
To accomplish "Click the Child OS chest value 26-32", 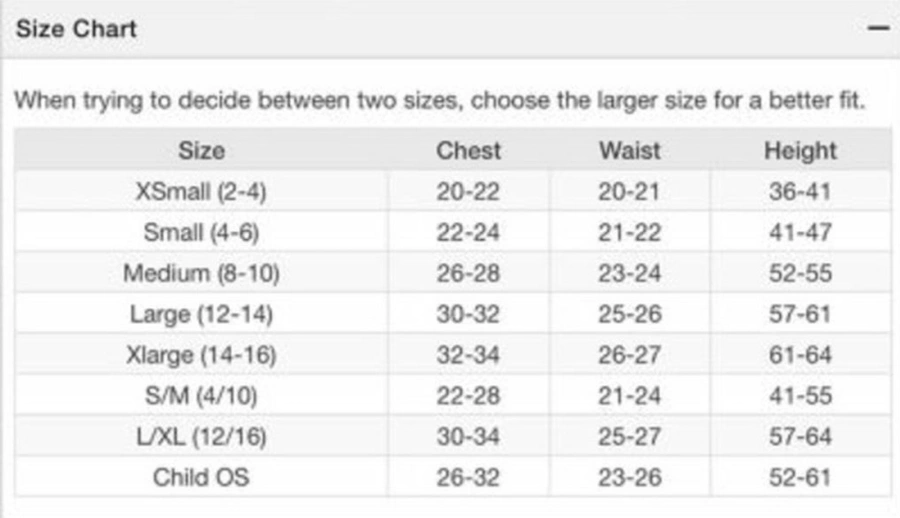I will [x=468, y=477].
